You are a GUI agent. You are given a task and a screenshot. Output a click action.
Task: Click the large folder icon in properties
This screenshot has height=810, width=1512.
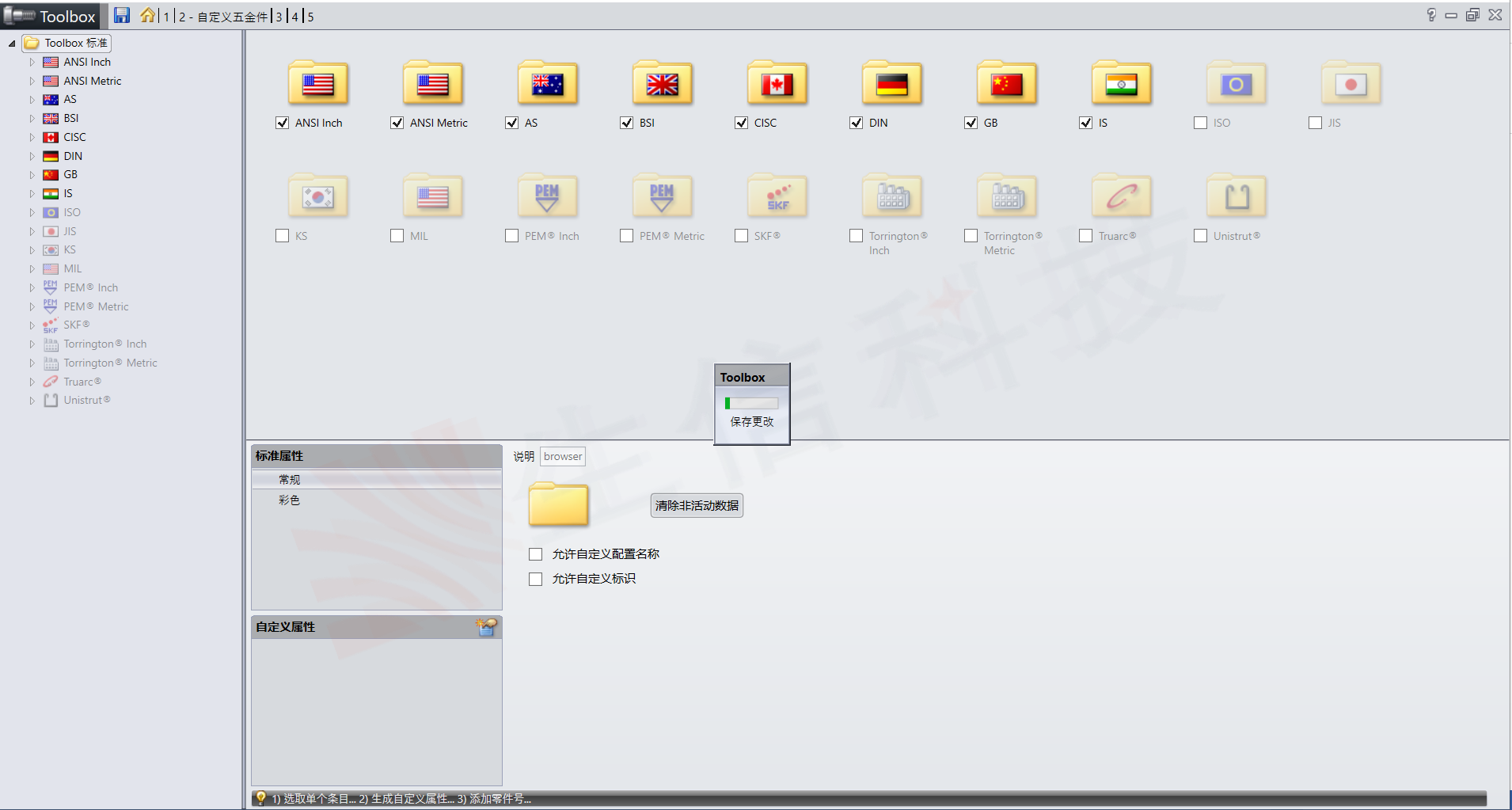(x=558, y=504)
